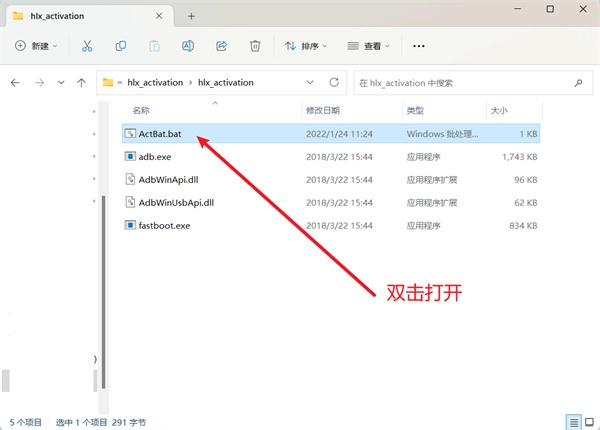Click the Delete trash can icon

pos(256,46)
